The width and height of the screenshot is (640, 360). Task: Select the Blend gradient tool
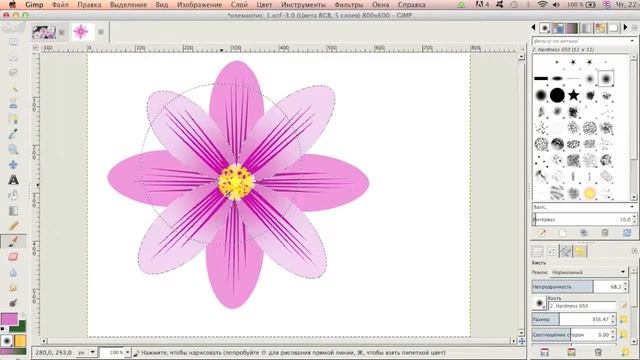point(13,211)
